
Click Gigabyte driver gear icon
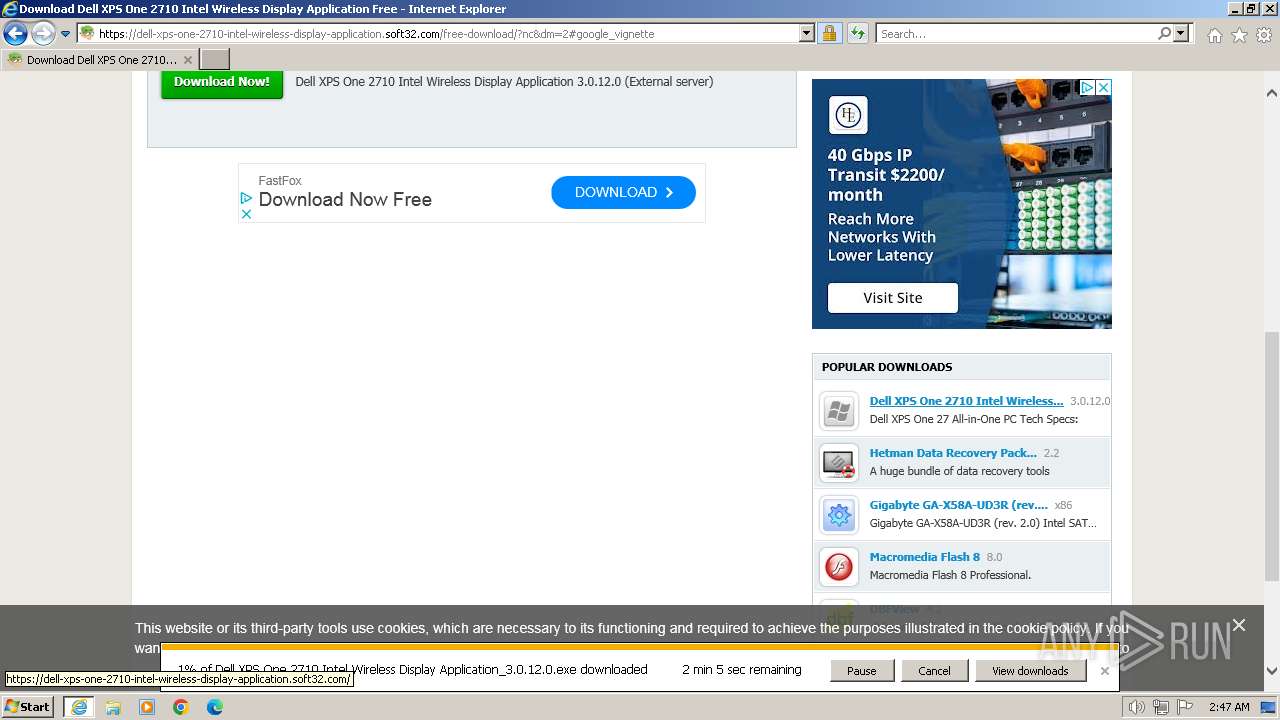coord(839,515)
